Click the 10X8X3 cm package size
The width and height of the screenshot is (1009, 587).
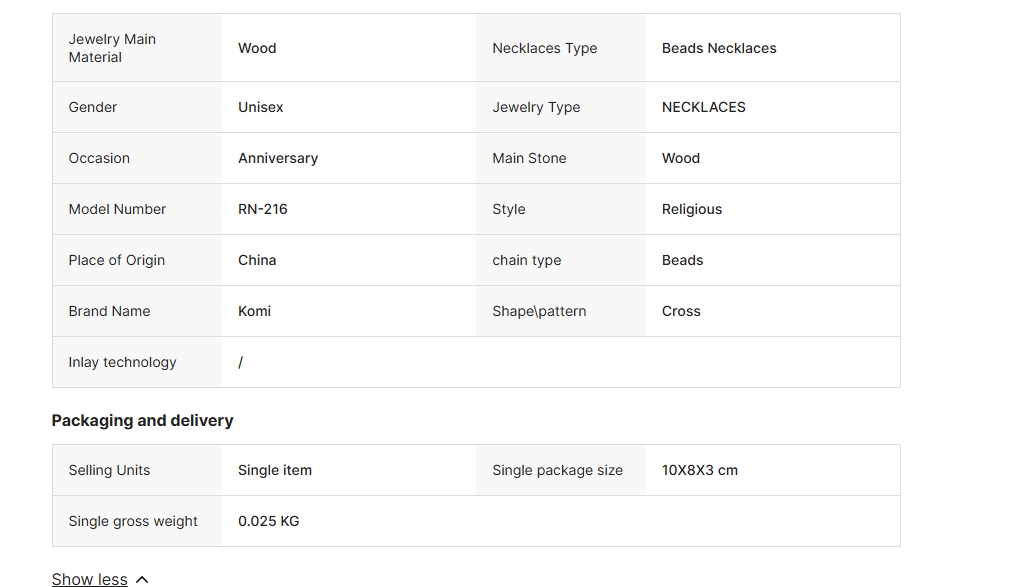(699, 470)
